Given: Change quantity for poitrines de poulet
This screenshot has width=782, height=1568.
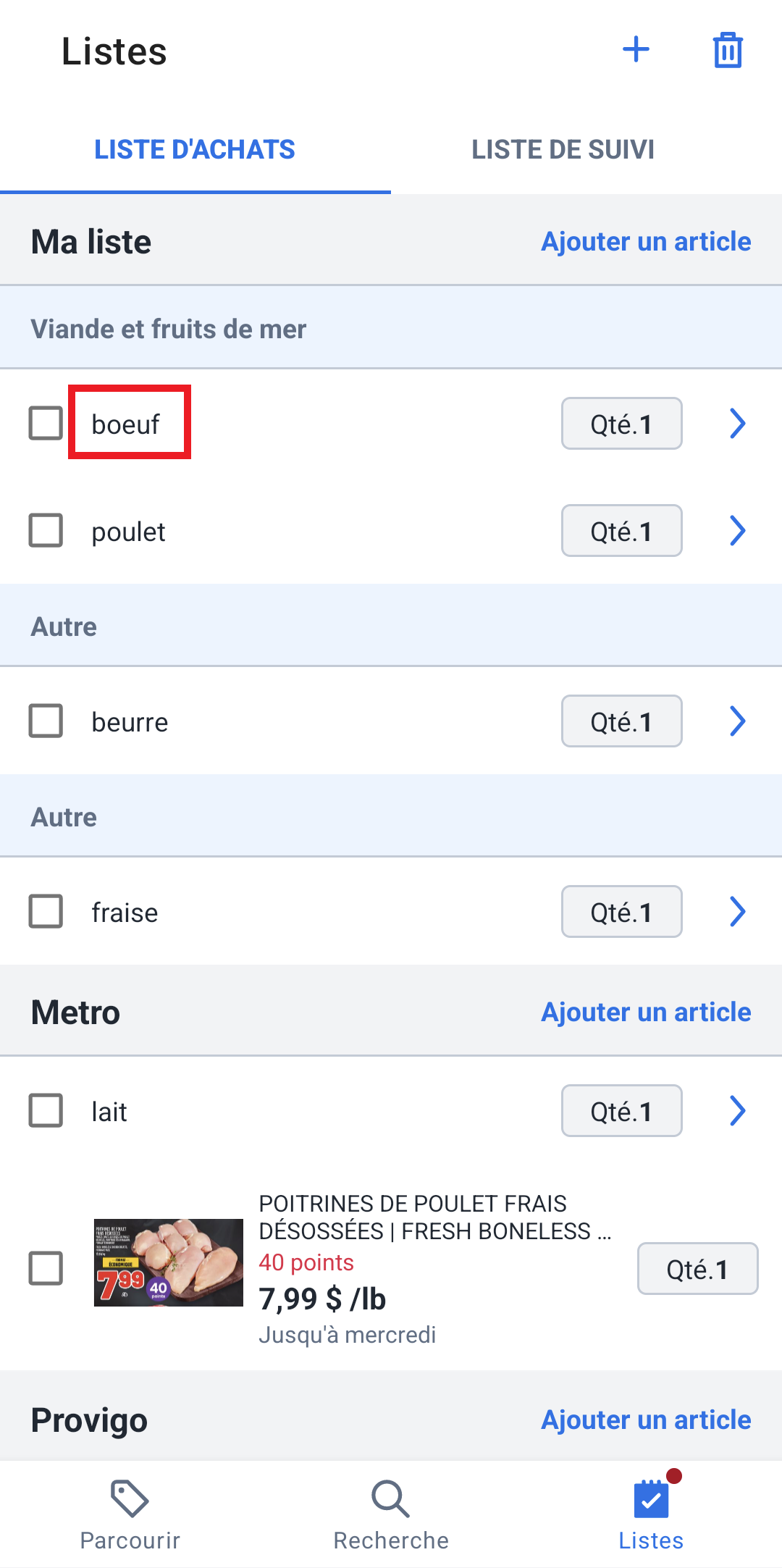Looking at the screenshot, I should [x=697, y=1269].
